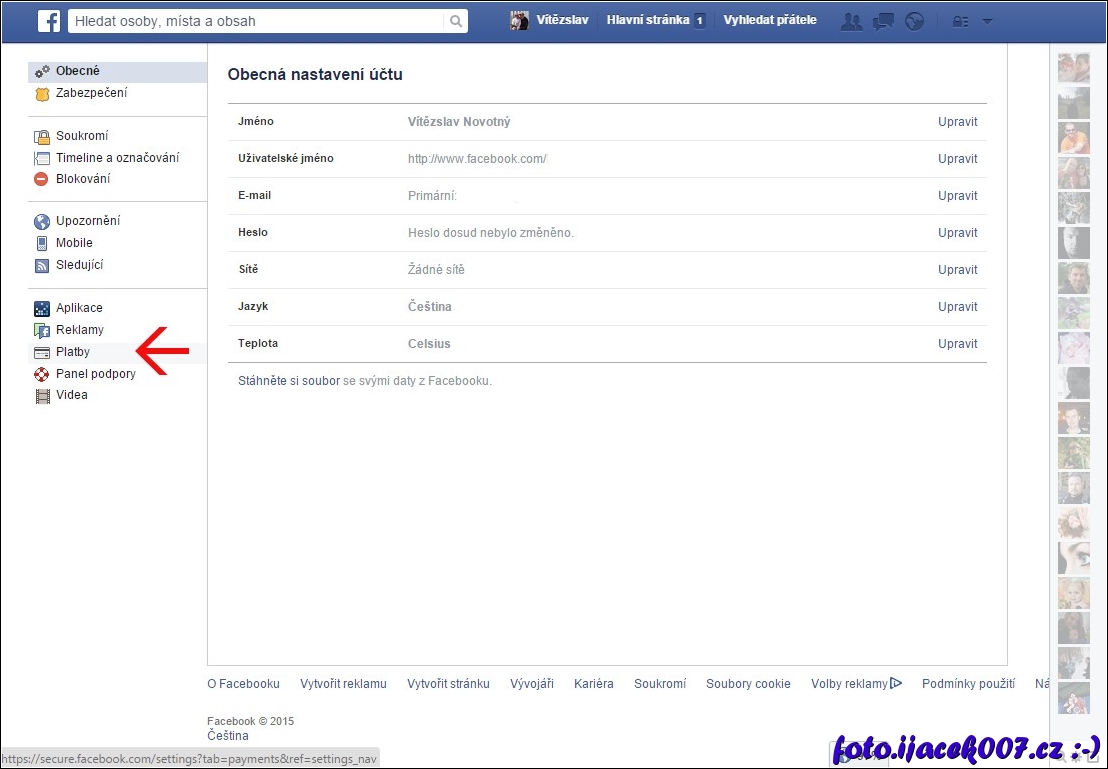The height and width of the screenshot is (769, 1108).
Task: Edit the Teplota temperature setting
Action: pyautogui.click(x=957, y=344)
